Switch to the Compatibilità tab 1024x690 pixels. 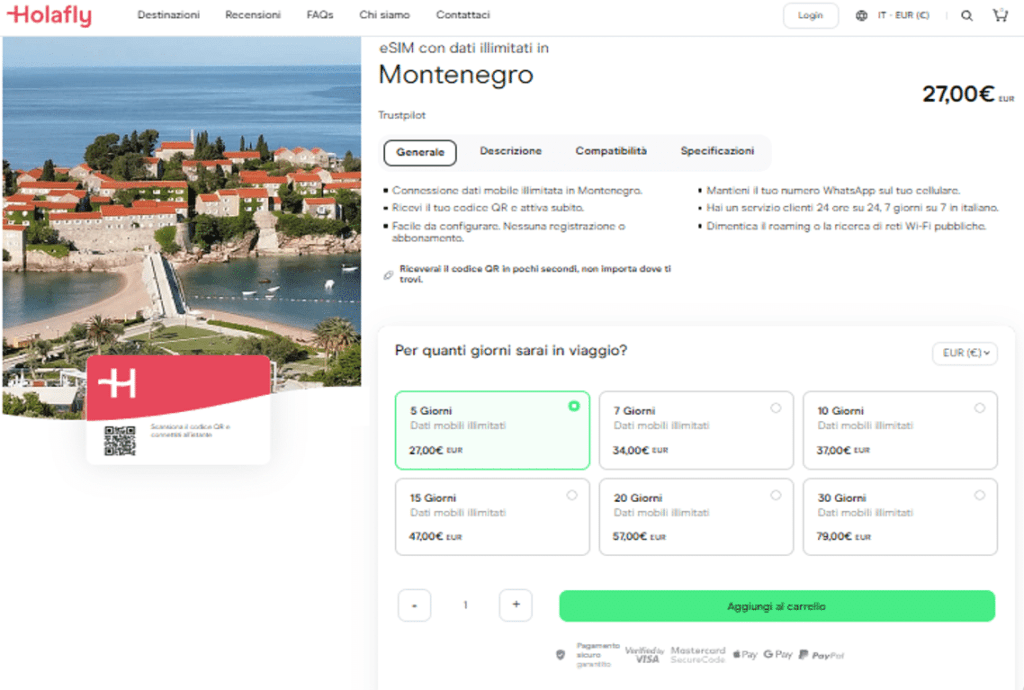(x=611, y=151)
